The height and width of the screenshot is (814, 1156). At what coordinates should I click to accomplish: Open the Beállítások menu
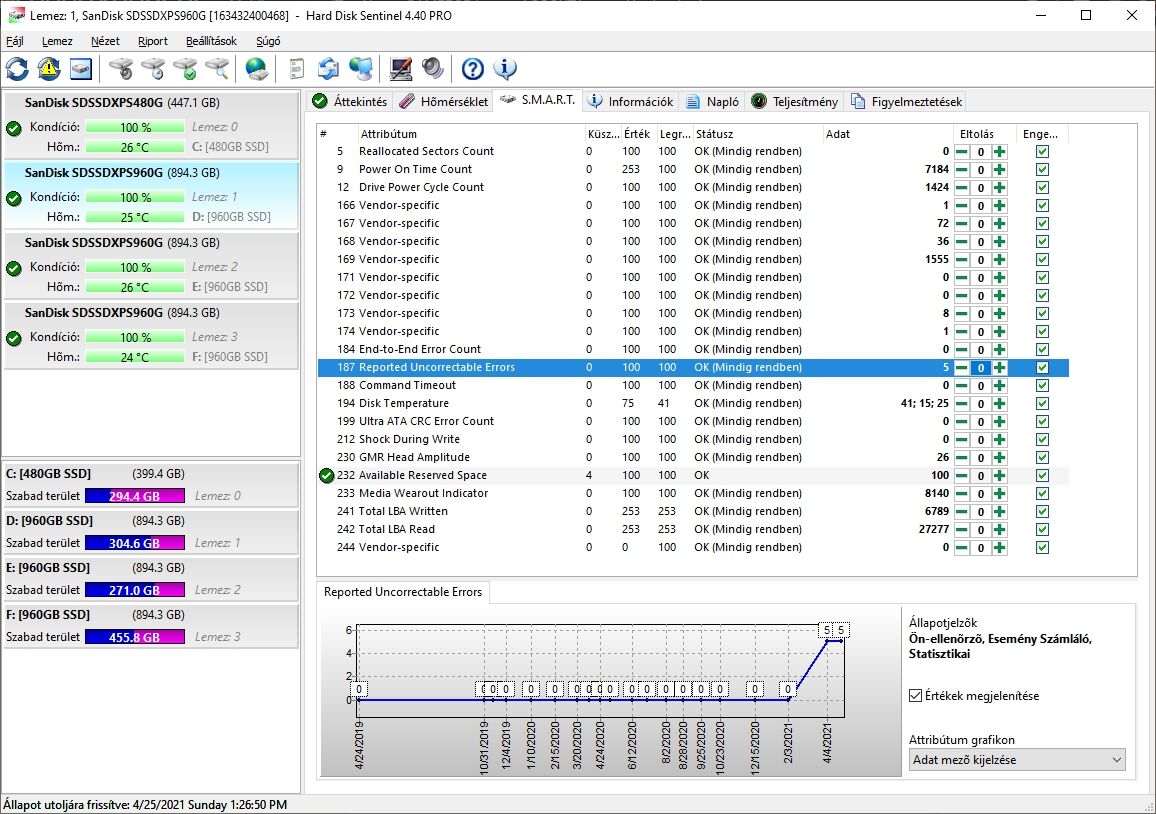pyautogui.click(x=212, y=41)
